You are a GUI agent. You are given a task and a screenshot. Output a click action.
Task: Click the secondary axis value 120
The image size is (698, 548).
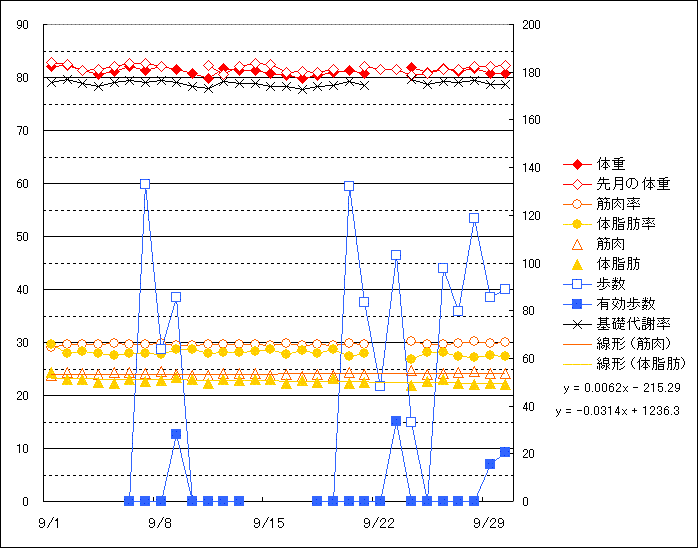[x=531, y=215]
